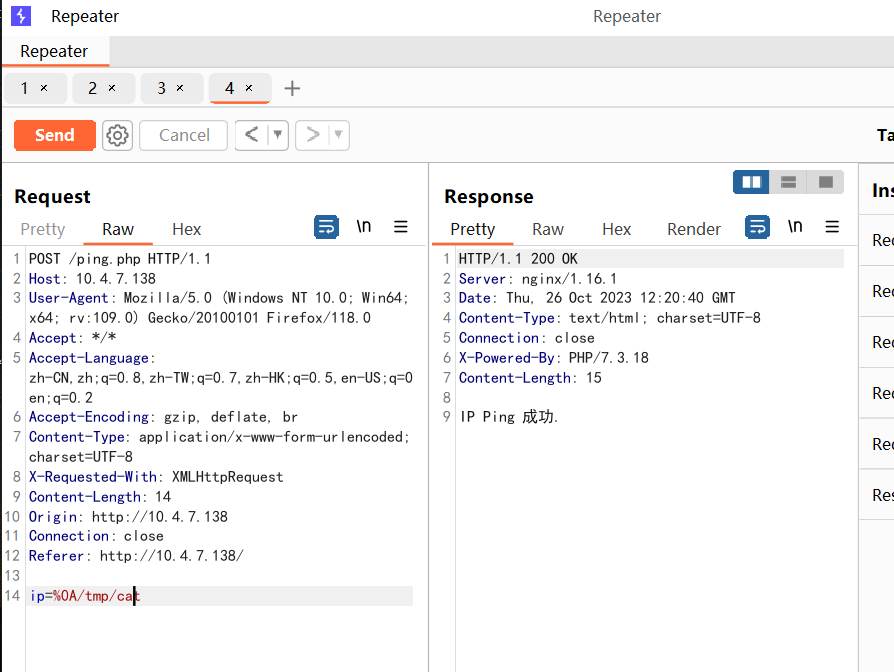Close Repeater tab 4

(x=249, y=88)
